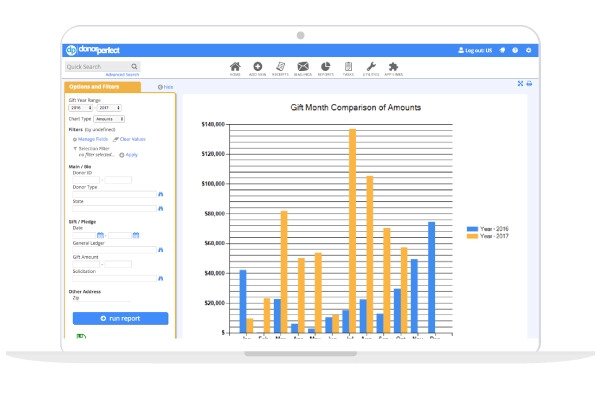Open the State lookup binoculars
This screenshot has height=400, width=600.
(x=161, y=208)
